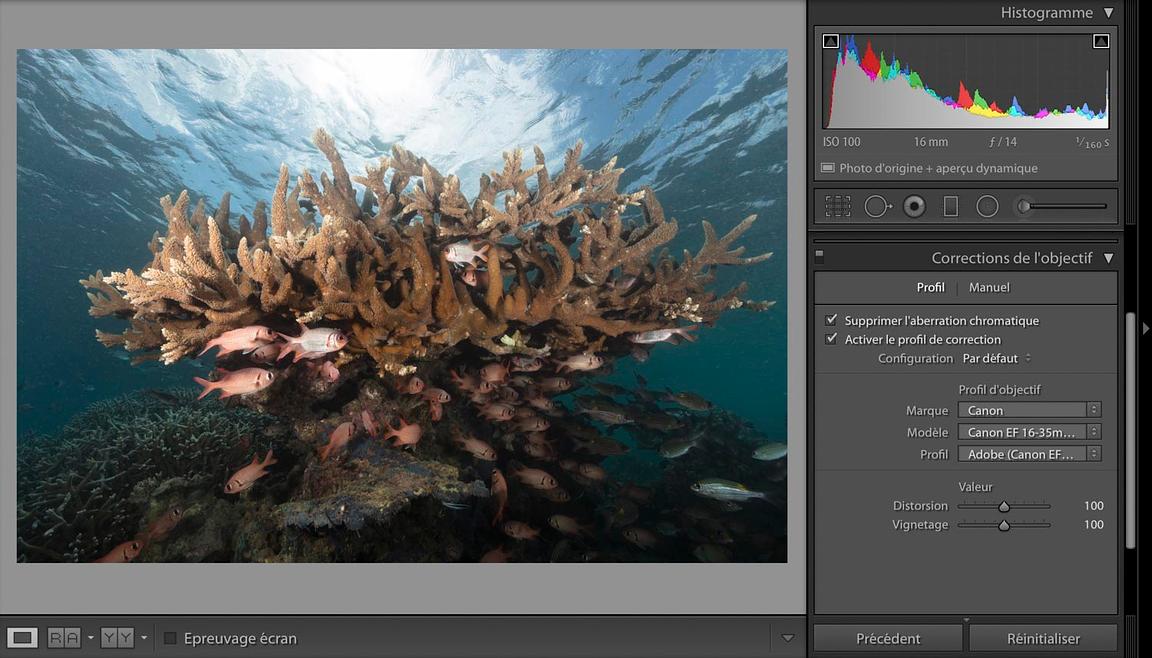Click the f / 14 aperture readout

click(1003, 142)
